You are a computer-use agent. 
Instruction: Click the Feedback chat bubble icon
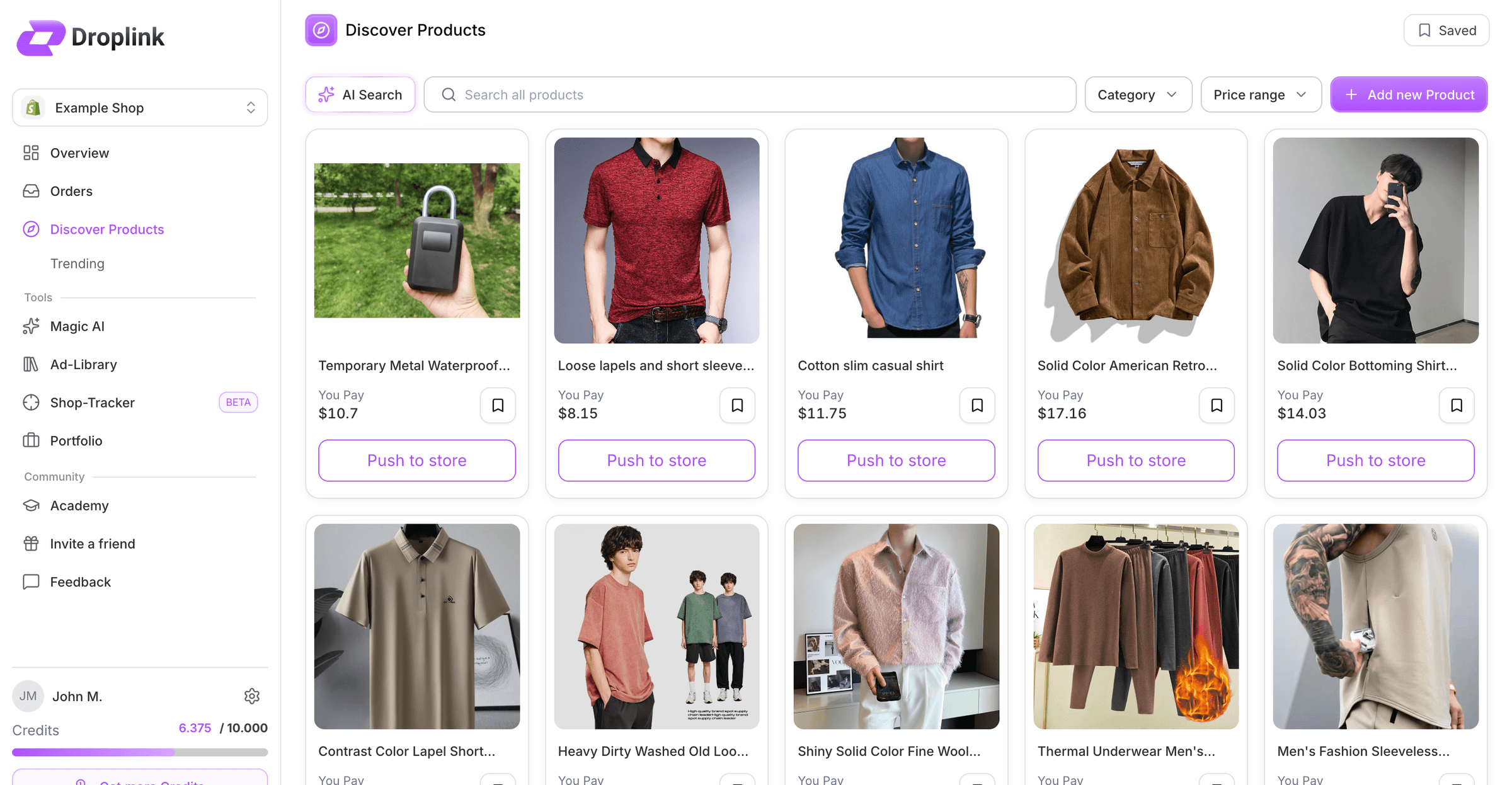(31, 582)
